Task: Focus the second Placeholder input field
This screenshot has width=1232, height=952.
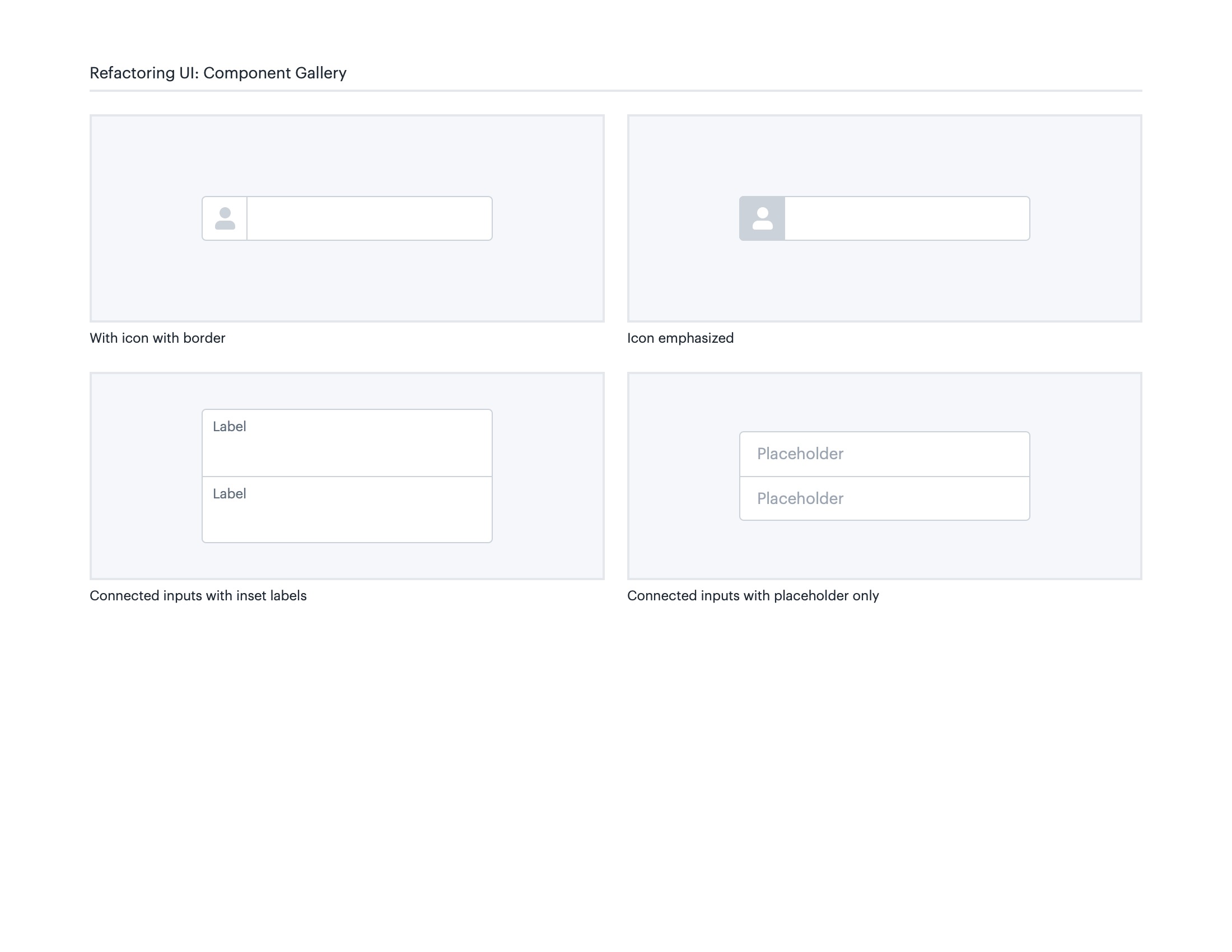Action: click(884, 498)
